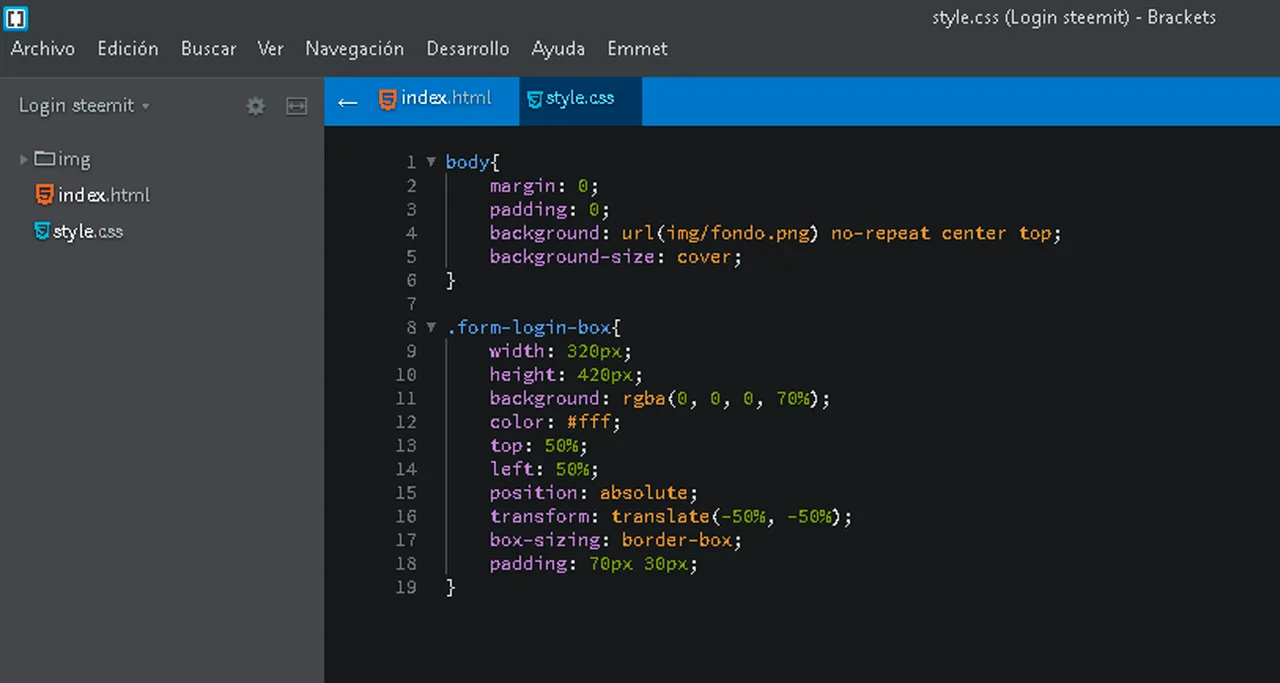Click the 'box-sizing: border-box;' declaration
1280x683 pixels.
click(x=615, y=540)
